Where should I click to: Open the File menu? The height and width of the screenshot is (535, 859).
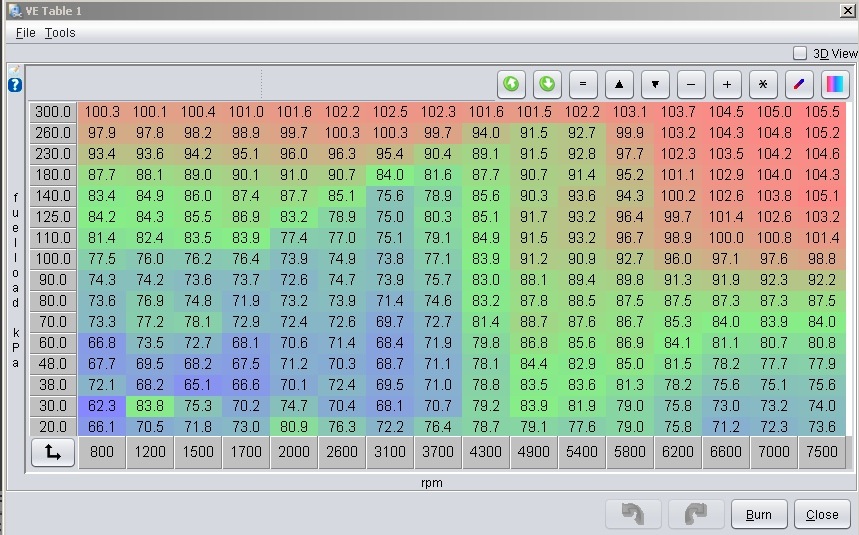click(26, 33)
